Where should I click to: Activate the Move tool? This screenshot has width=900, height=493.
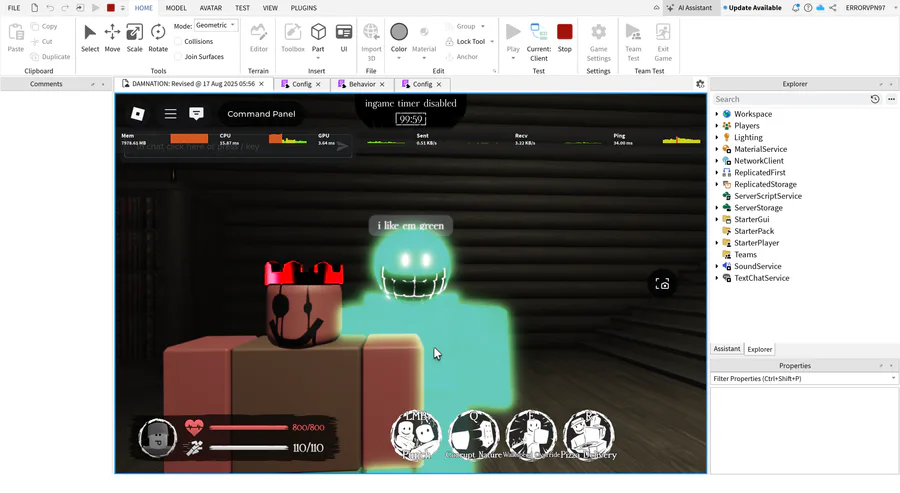click(x=112, y=38)
